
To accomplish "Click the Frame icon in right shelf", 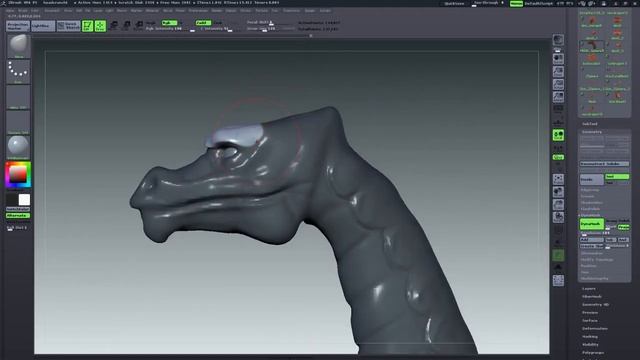I will tap(558, 179).
